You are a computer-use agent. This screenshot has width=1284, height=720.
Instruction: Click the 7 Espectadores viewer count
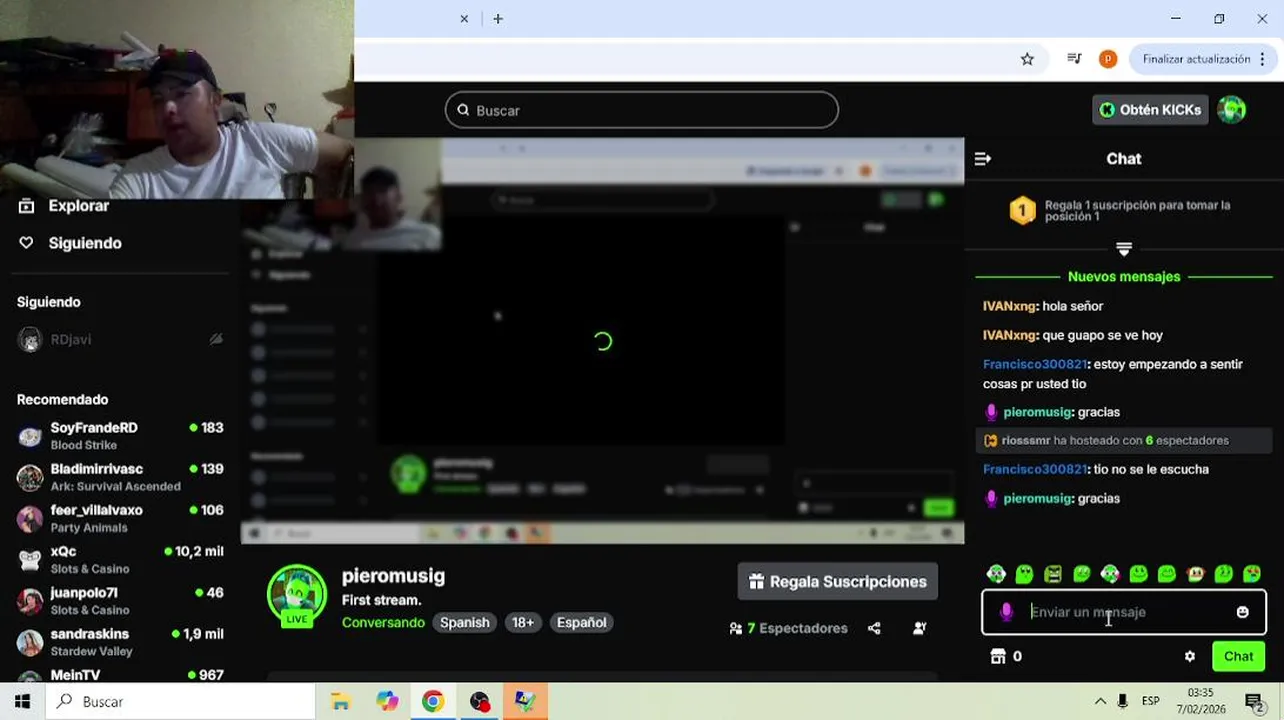[x=788, y=628]
